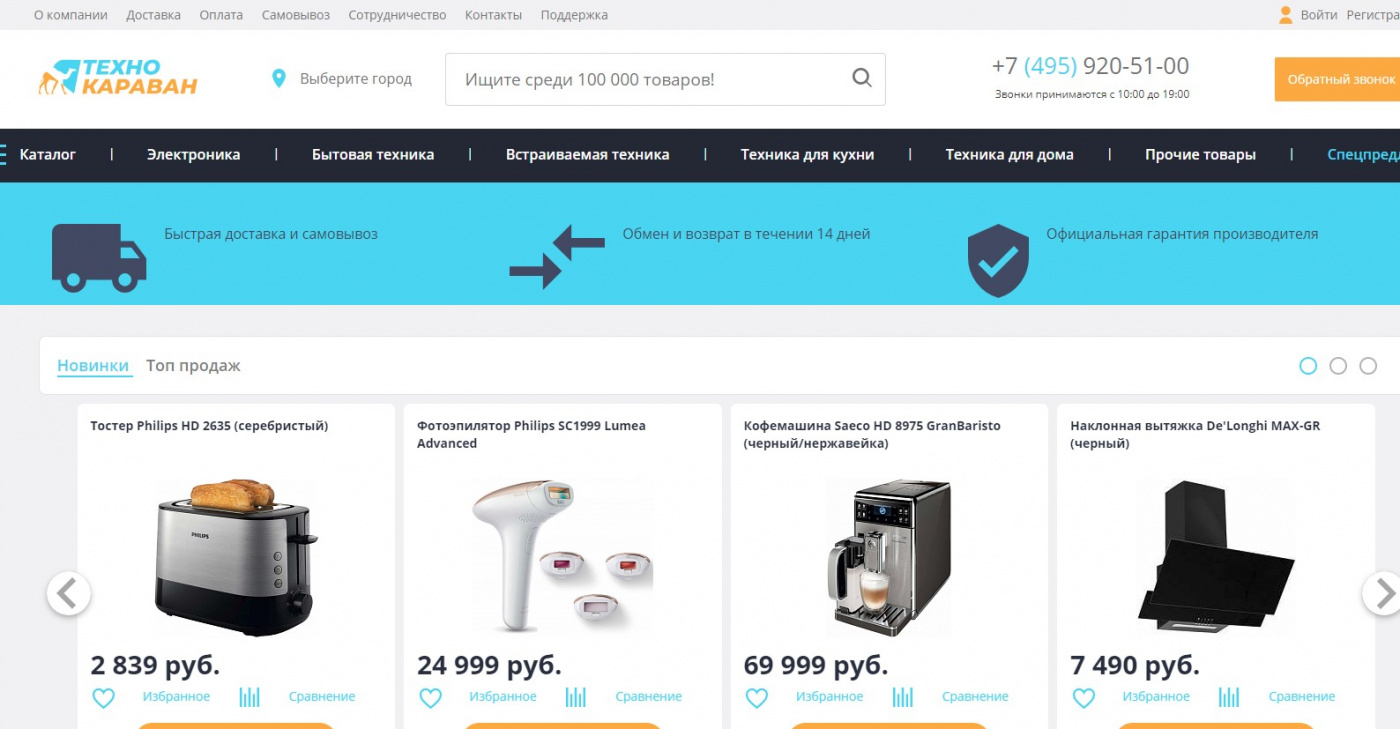
Task: Click the previous-slide arrow on product carousel
Action: (68, 594)
